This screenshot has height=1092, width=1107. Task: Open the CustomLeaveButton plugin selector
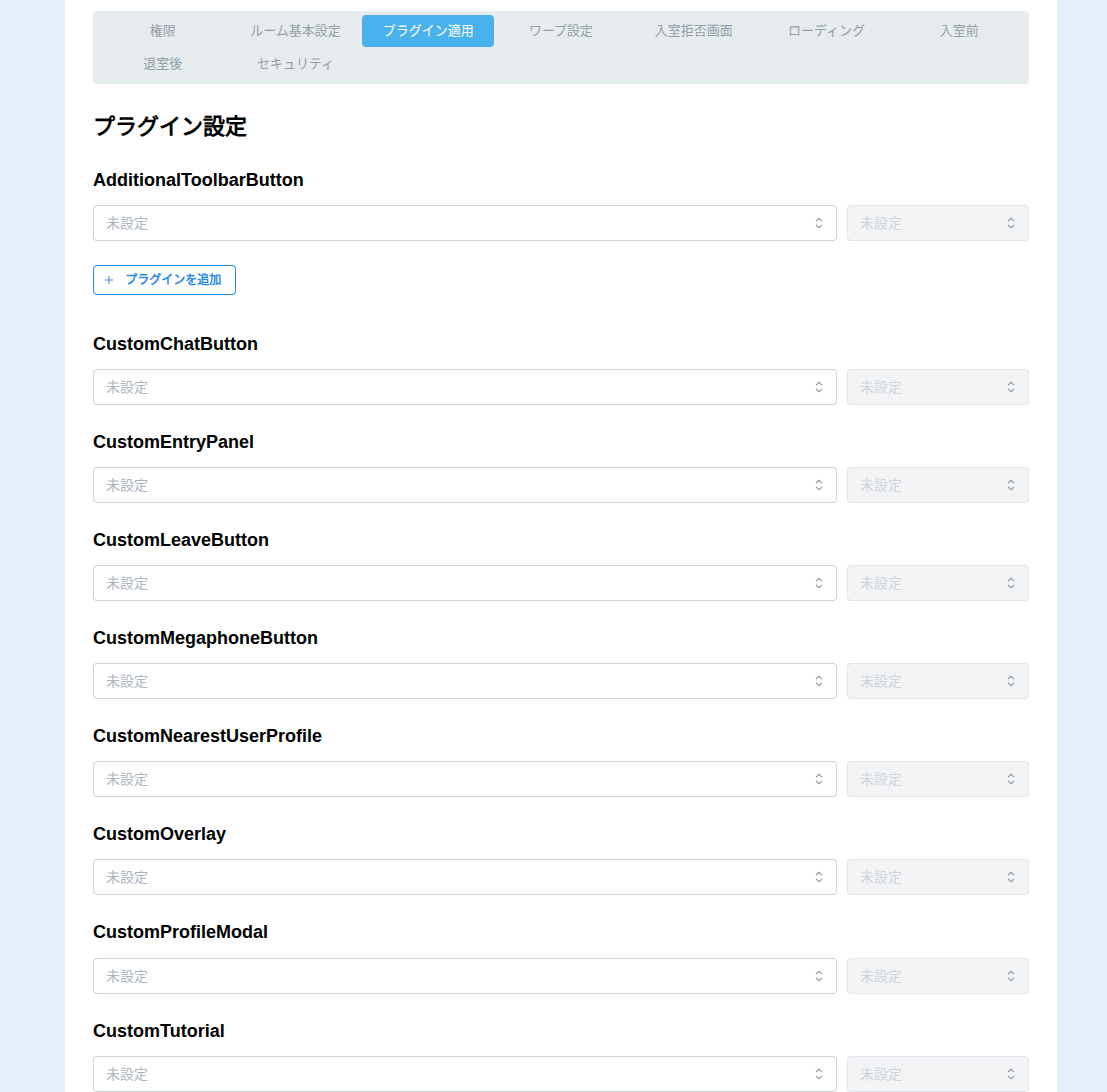pyautogui.click(x=464, y=583)
